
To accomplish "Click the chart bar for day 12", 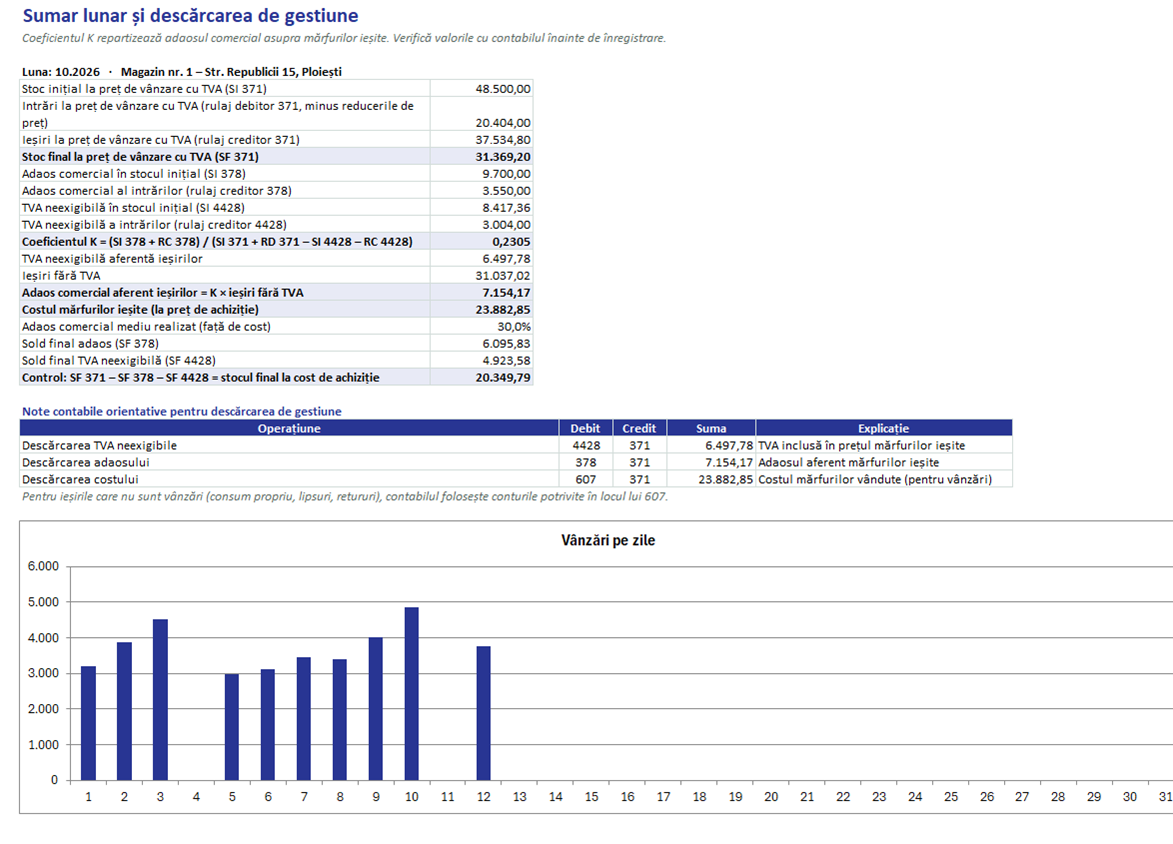I will [483, 713].
